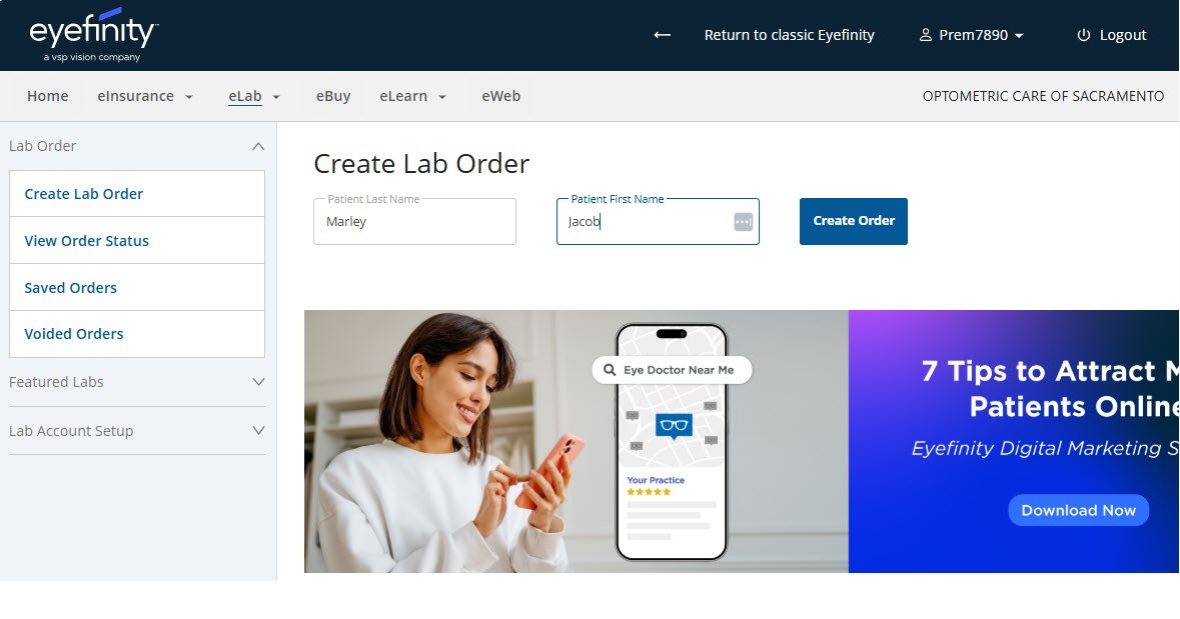
Task: Click the user profile icon beside Prem7890
Action: tap(926, 35)
